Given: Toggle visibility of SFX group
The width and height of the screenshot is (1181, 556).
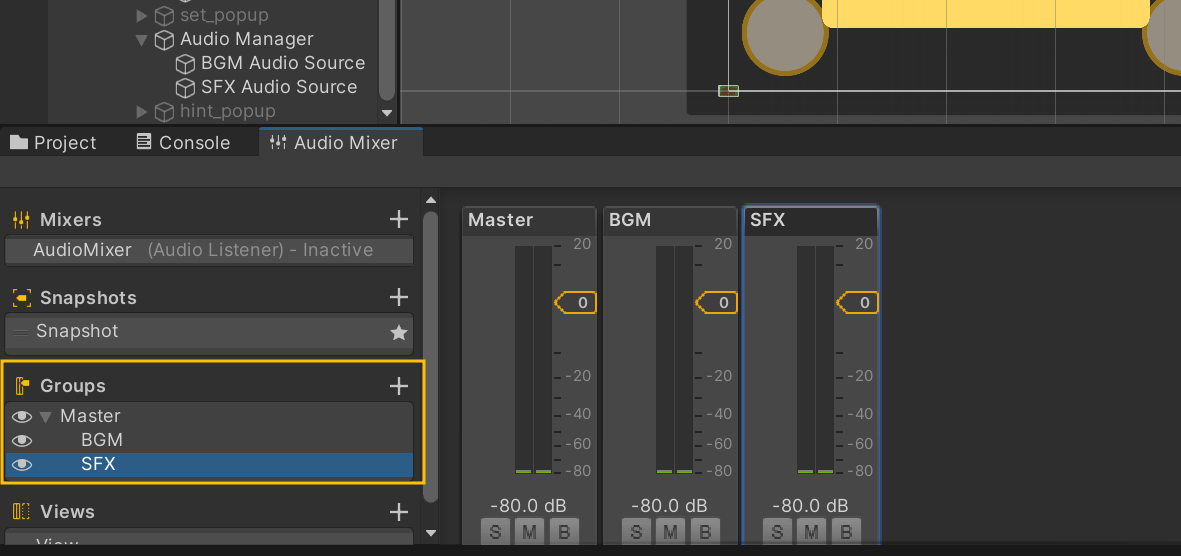Looking at the screenshot, I should [22, 465].
